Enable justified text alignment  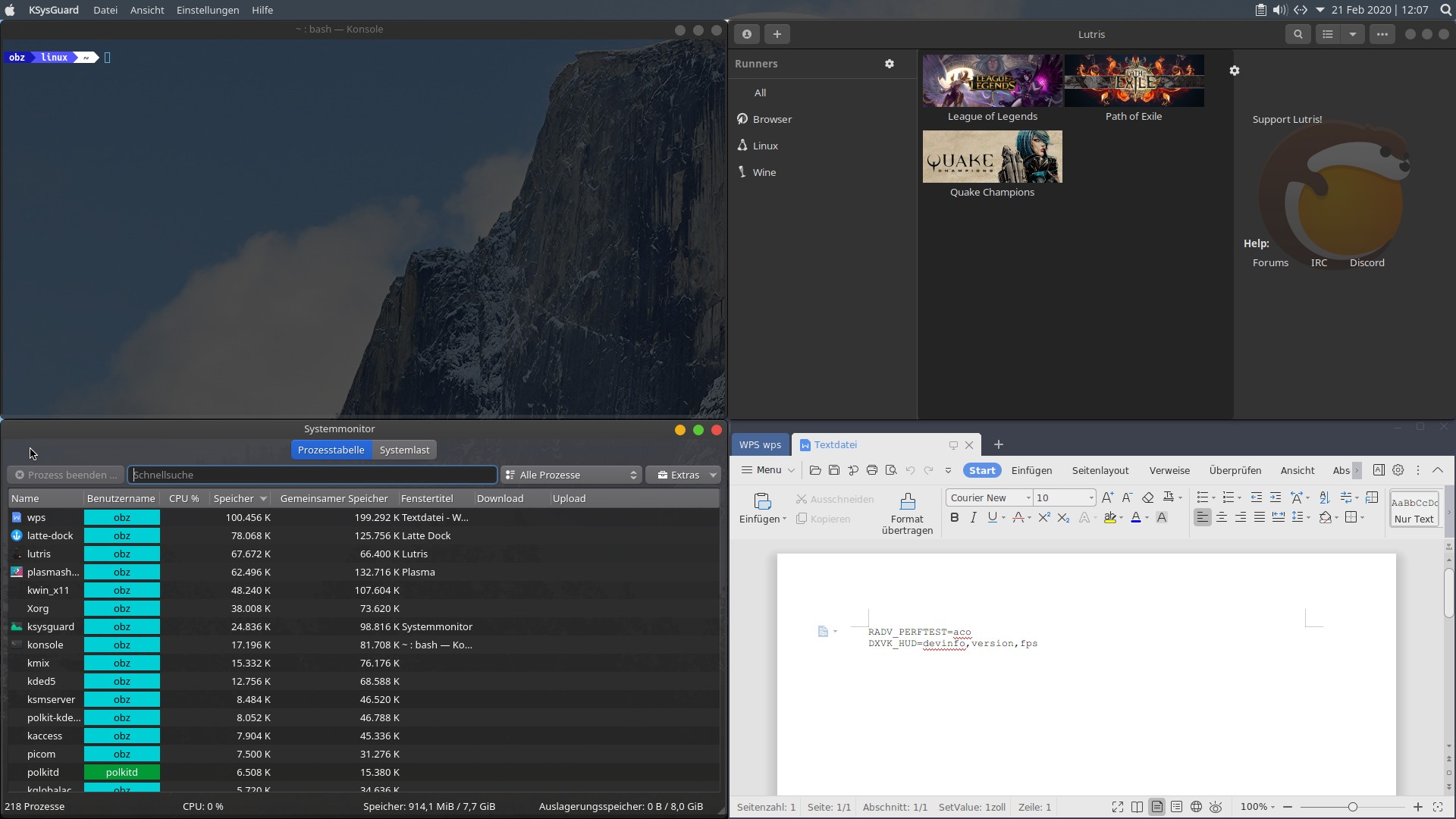coord(1259,518)
